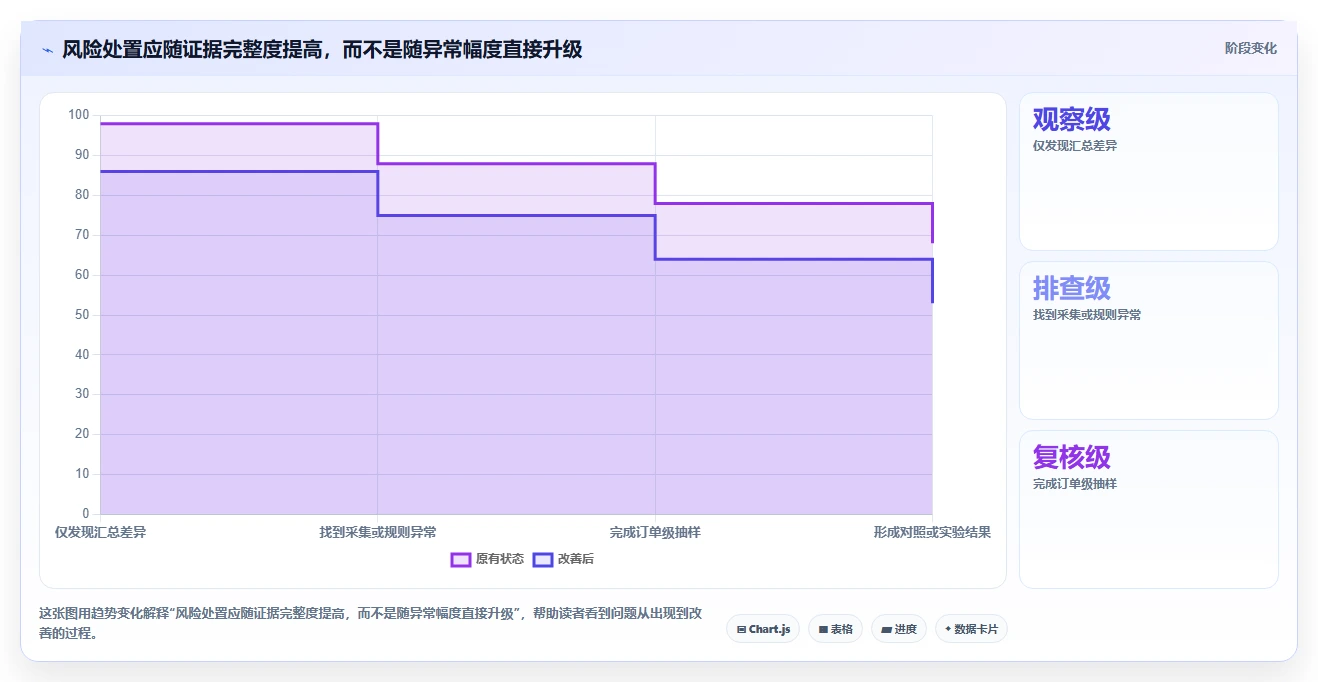Select the Chart.js tag chip
Viewport: 1318px width, 682px height.
[763, 629]
